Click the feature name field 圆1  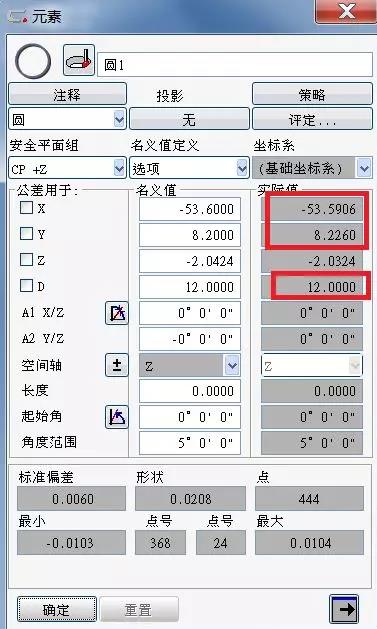pos(235,64)
